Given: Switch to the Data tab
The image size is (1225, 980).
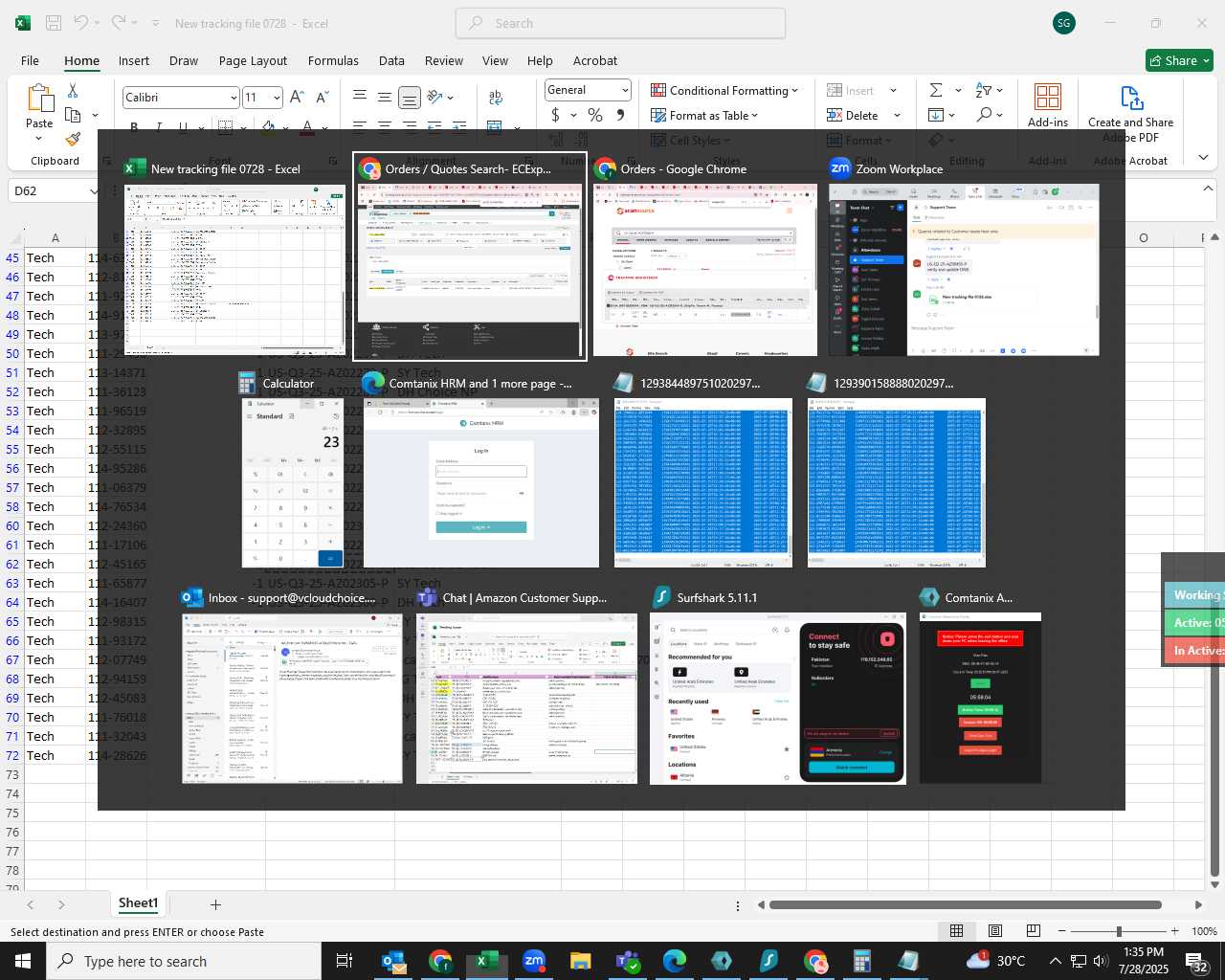Looking at the screenshot, I should tap(391, 60).
